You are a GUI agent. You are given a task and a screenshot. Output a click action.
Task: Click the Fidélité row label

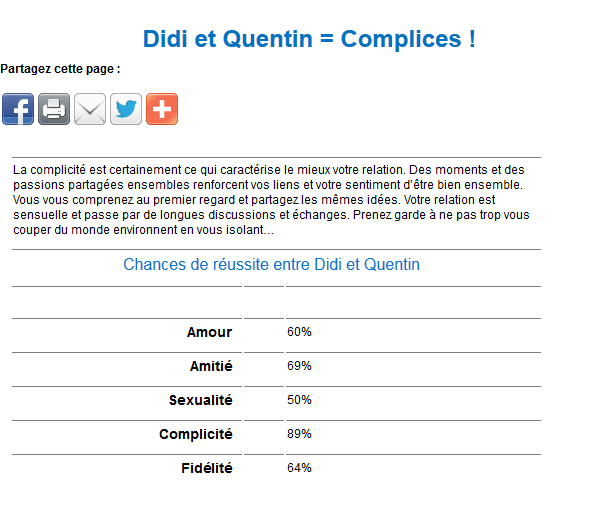(207, 468)
